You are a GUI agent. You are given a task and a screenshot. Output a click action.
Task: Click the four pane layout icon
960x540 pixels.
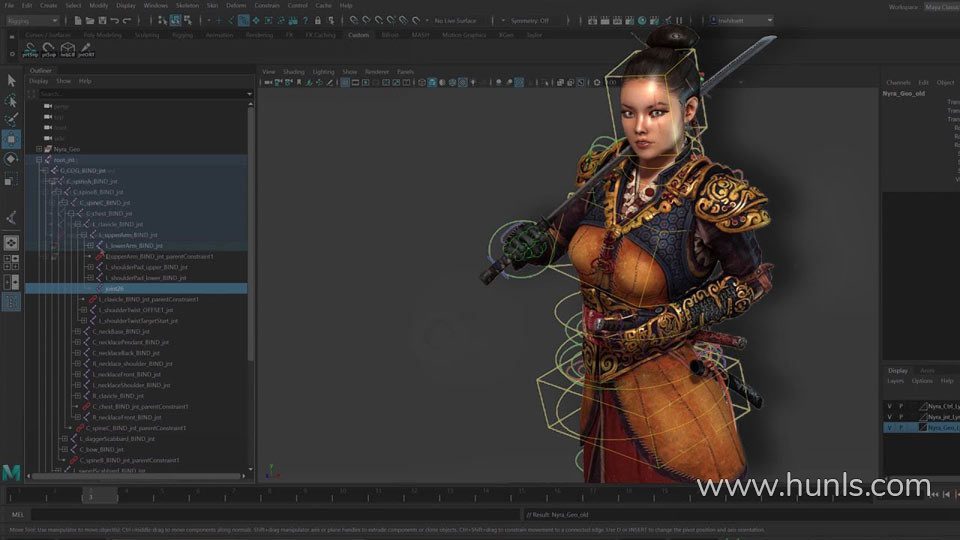11,263
